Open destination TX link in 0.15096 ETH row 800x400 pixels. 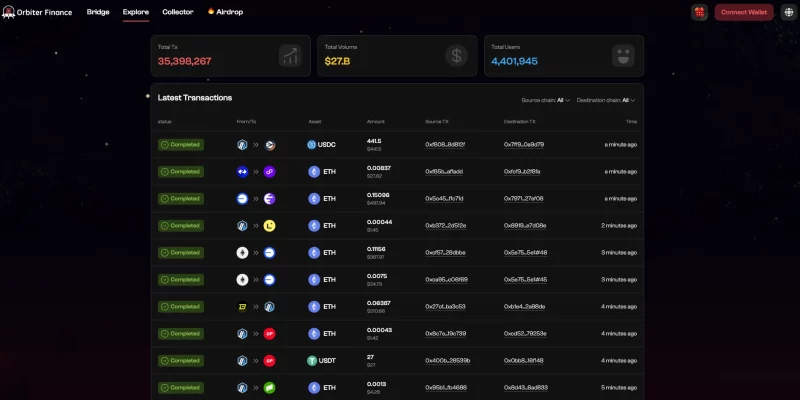523,199
